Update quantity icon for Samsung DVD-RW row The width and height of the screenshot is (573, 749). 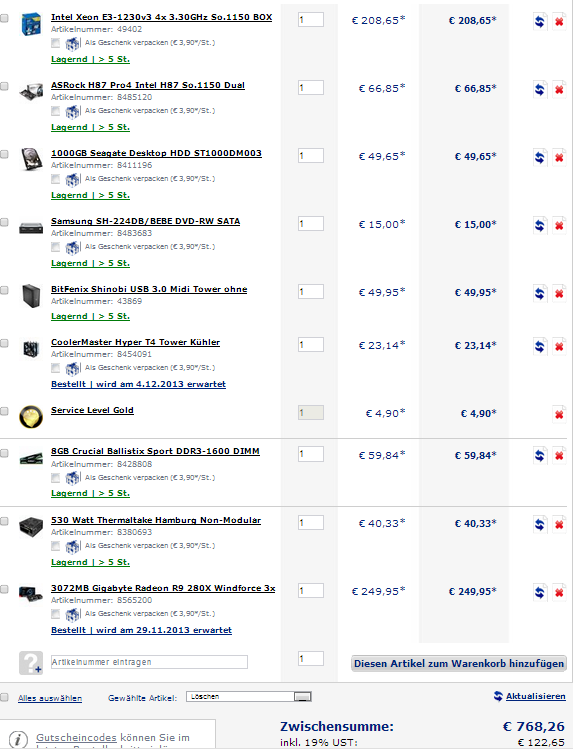tap(540, 225)
